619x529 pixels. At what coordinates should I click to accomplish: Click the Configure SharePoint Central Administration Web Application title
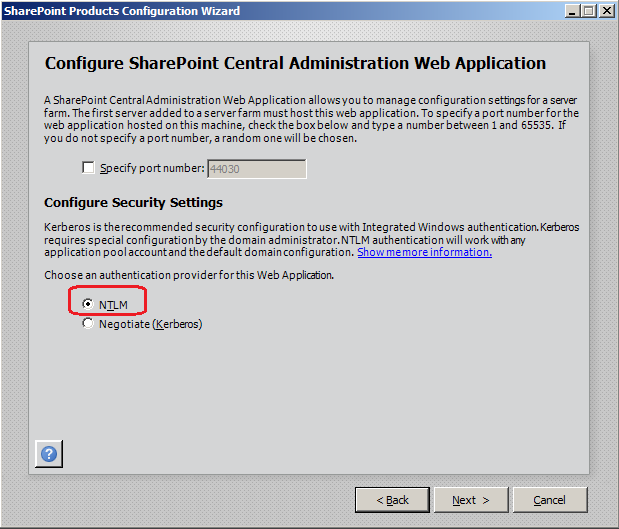coord(295,64)
